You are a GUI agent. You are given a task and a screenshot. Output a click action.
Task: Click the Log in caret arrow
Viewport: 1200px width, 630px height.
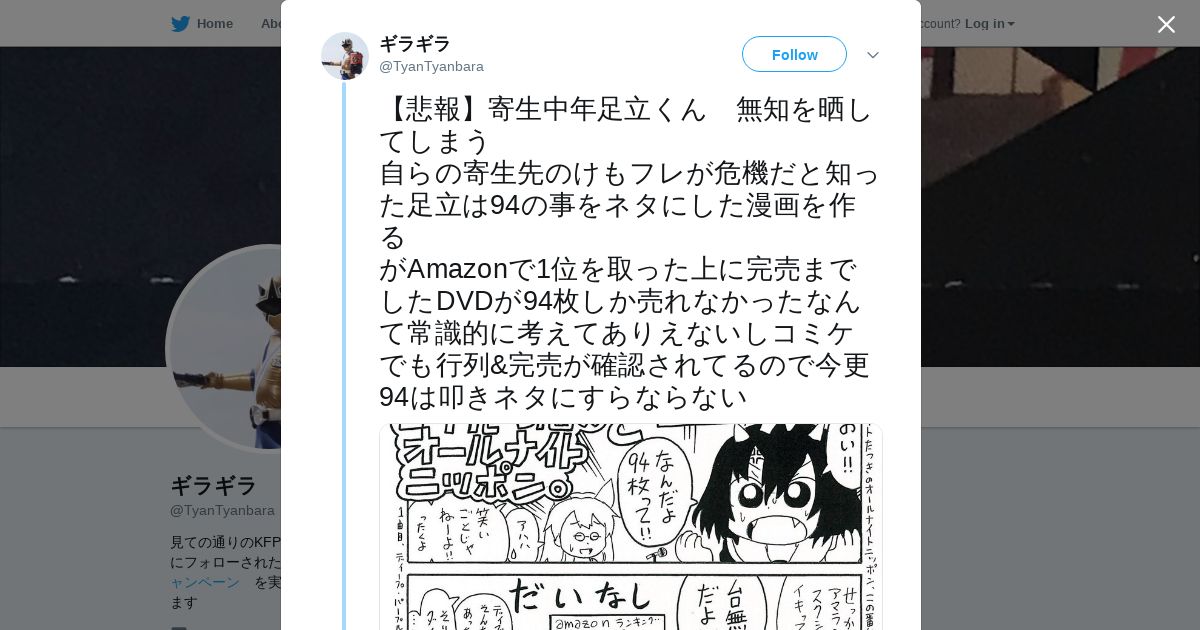click(1011, 24)
